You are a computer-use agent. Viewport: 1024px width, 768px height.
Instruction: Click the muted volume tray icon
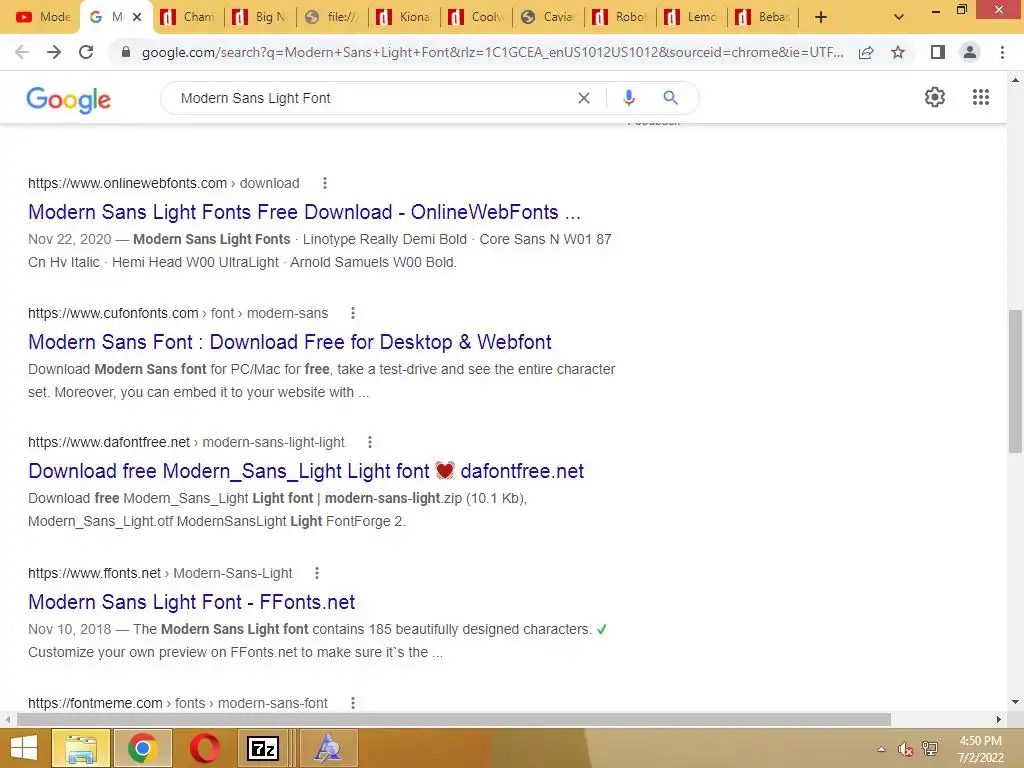(905, 749)
